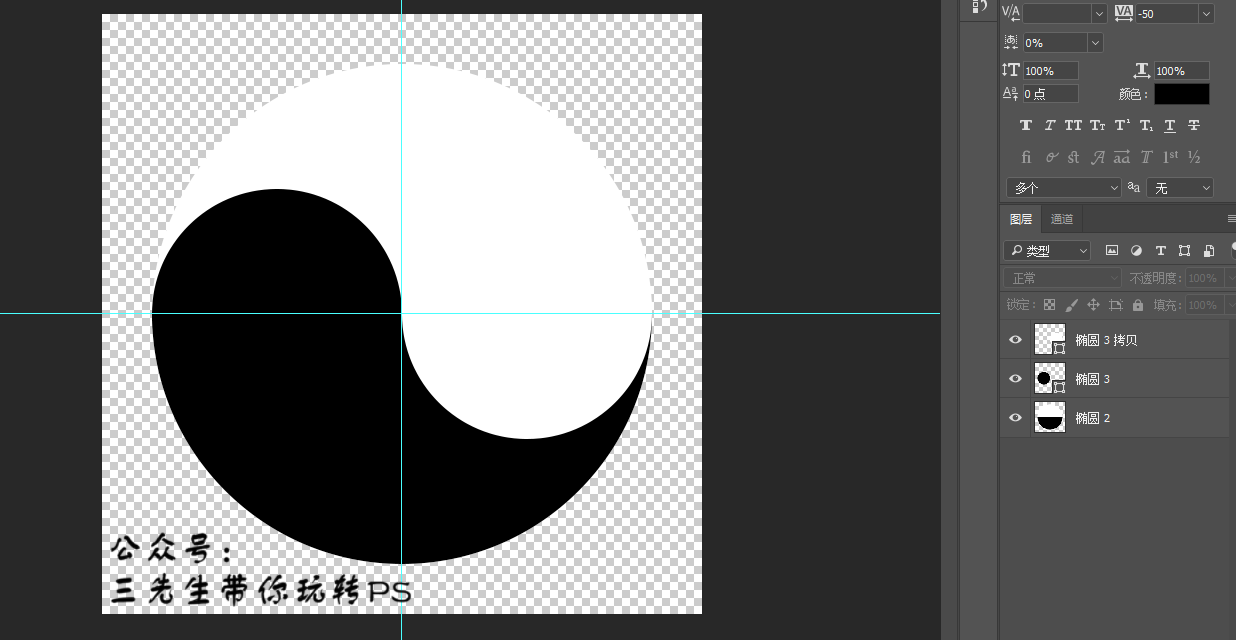The height and width of the screenshot is (640, 1236).
Task: Click the vertical scale 100% field
Action: coord(1050,71)
